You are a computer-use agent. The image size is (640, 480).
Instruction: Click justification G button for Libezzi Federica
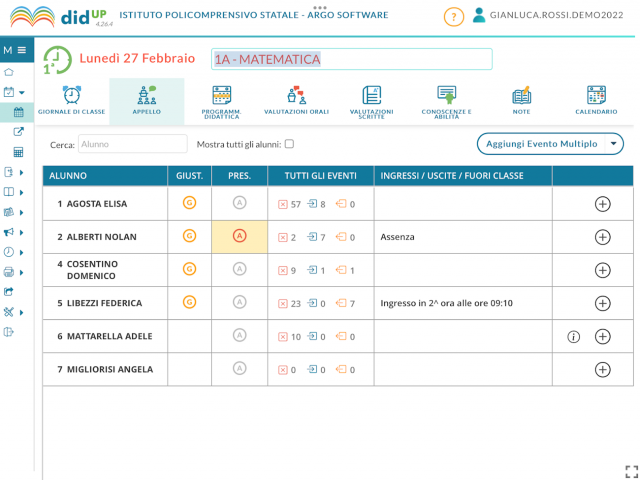189,302
